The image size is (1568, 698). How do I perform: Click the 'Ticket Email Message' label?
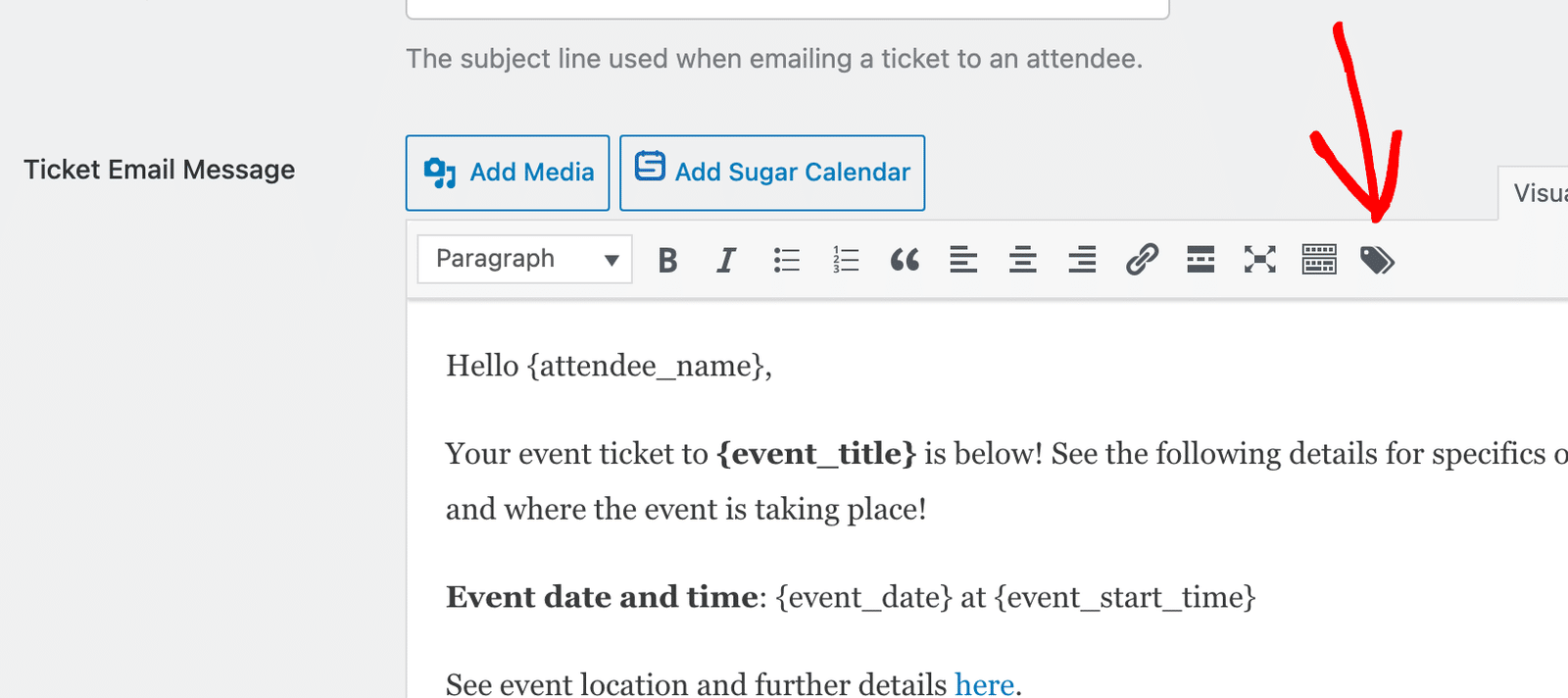(x=160, y=170)
